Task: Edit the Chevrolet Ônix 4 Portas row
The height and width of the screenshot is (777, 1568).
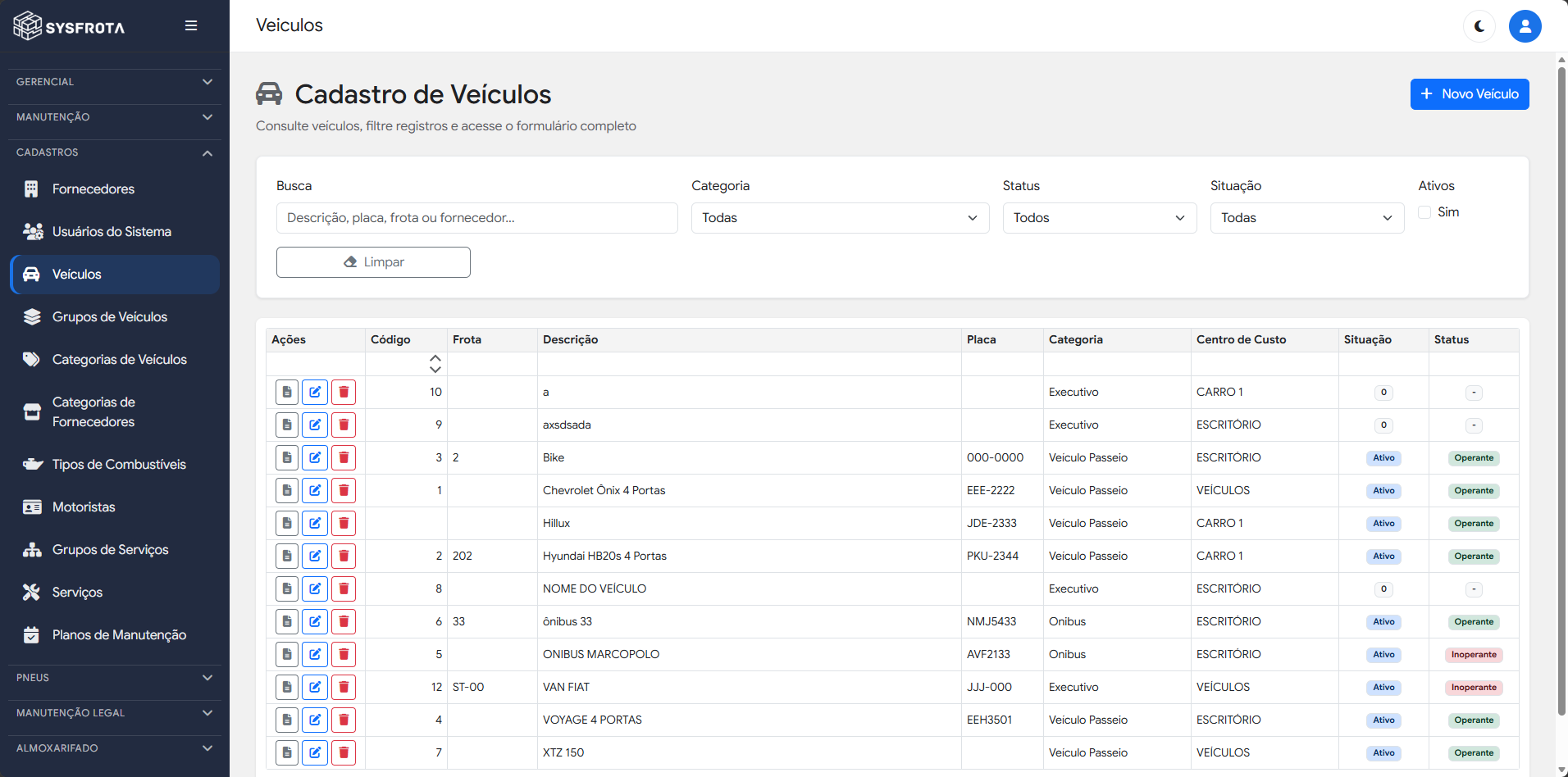Action: 315,491
